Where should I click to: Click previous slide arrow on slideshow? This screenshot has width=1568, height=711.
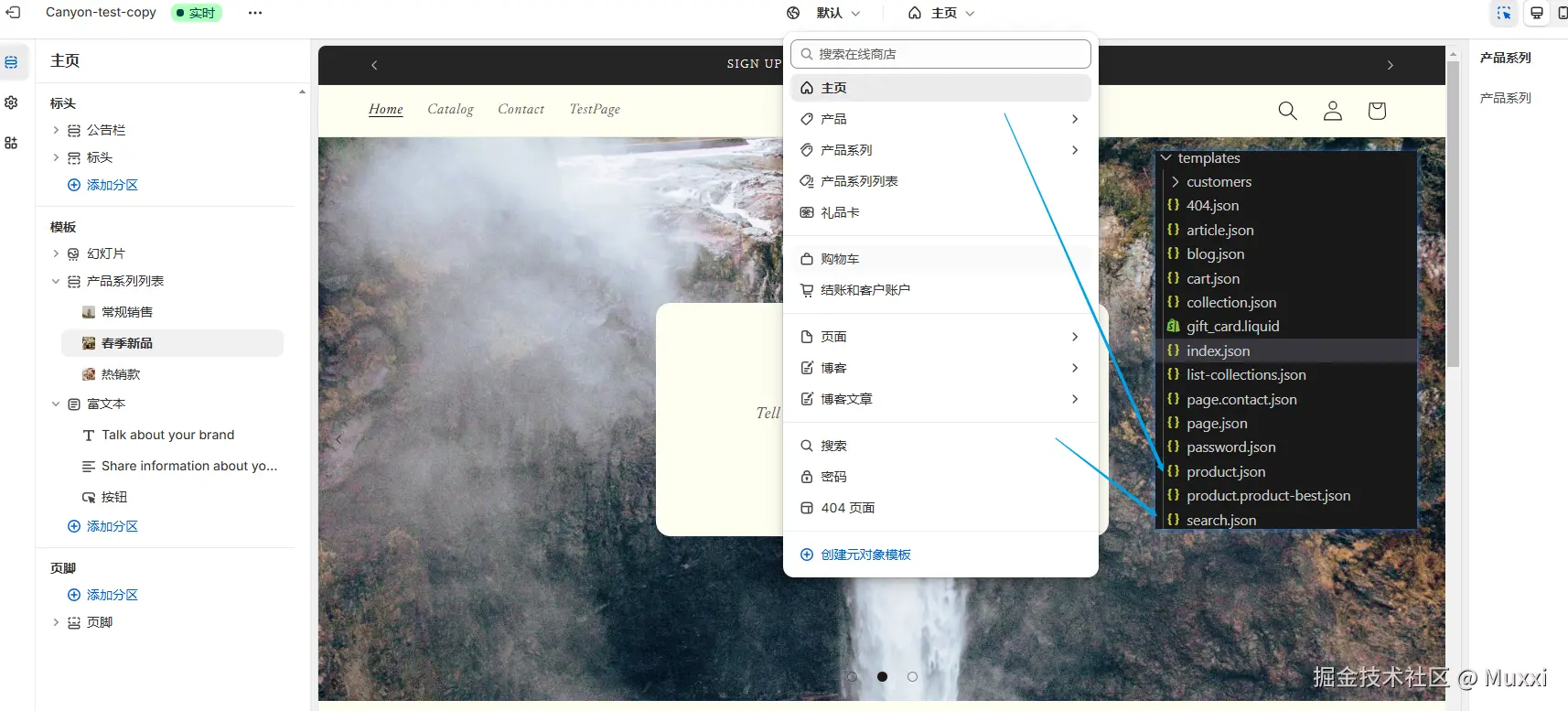tap(338, 439)
